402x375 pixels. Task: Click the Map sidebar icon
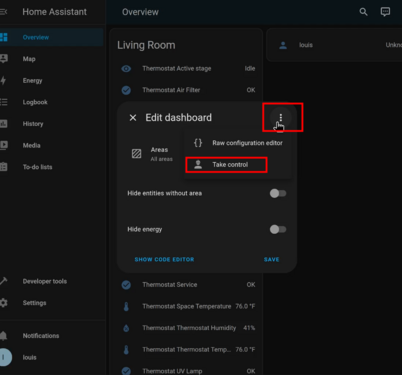click(4, 59)
